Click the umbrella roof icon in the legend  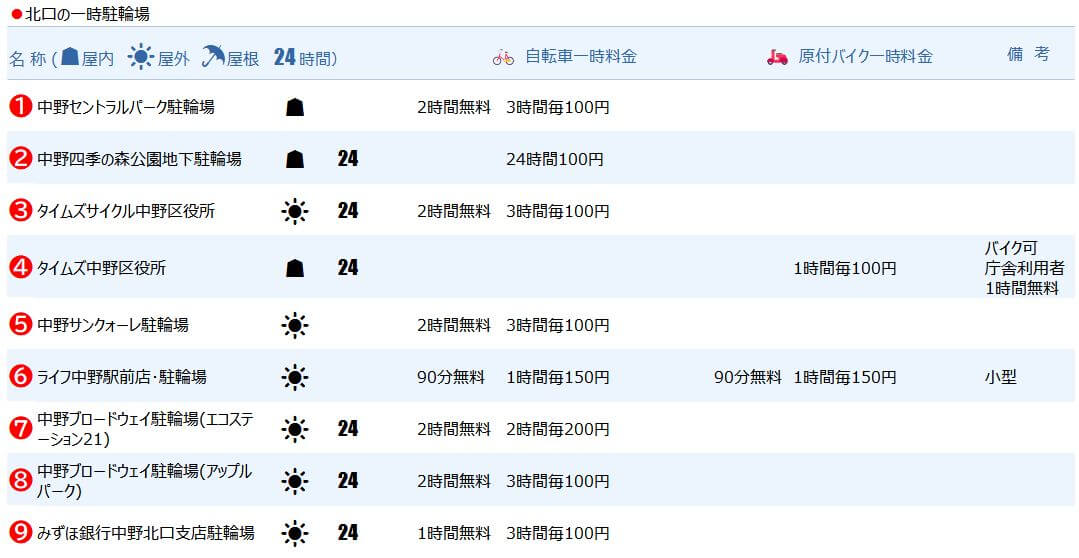(x=212, y=57)
